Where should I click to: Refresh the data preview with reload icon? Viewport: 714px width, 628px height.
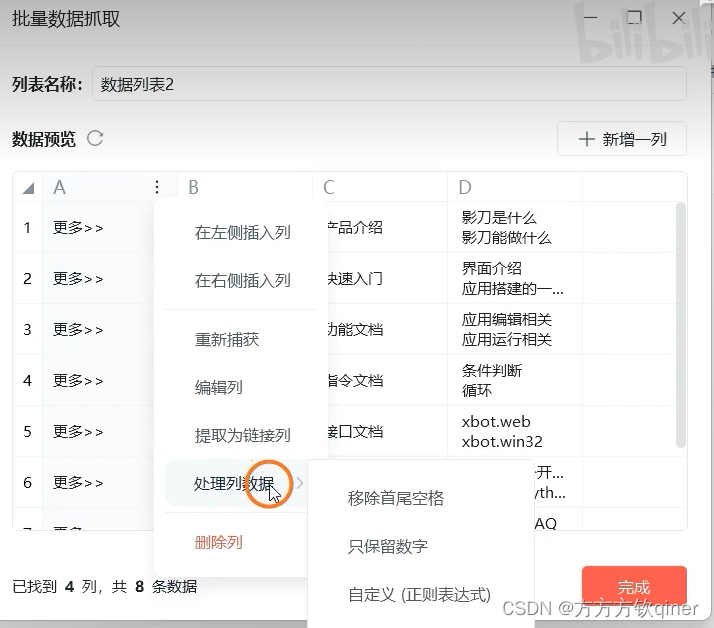point(95,138)
